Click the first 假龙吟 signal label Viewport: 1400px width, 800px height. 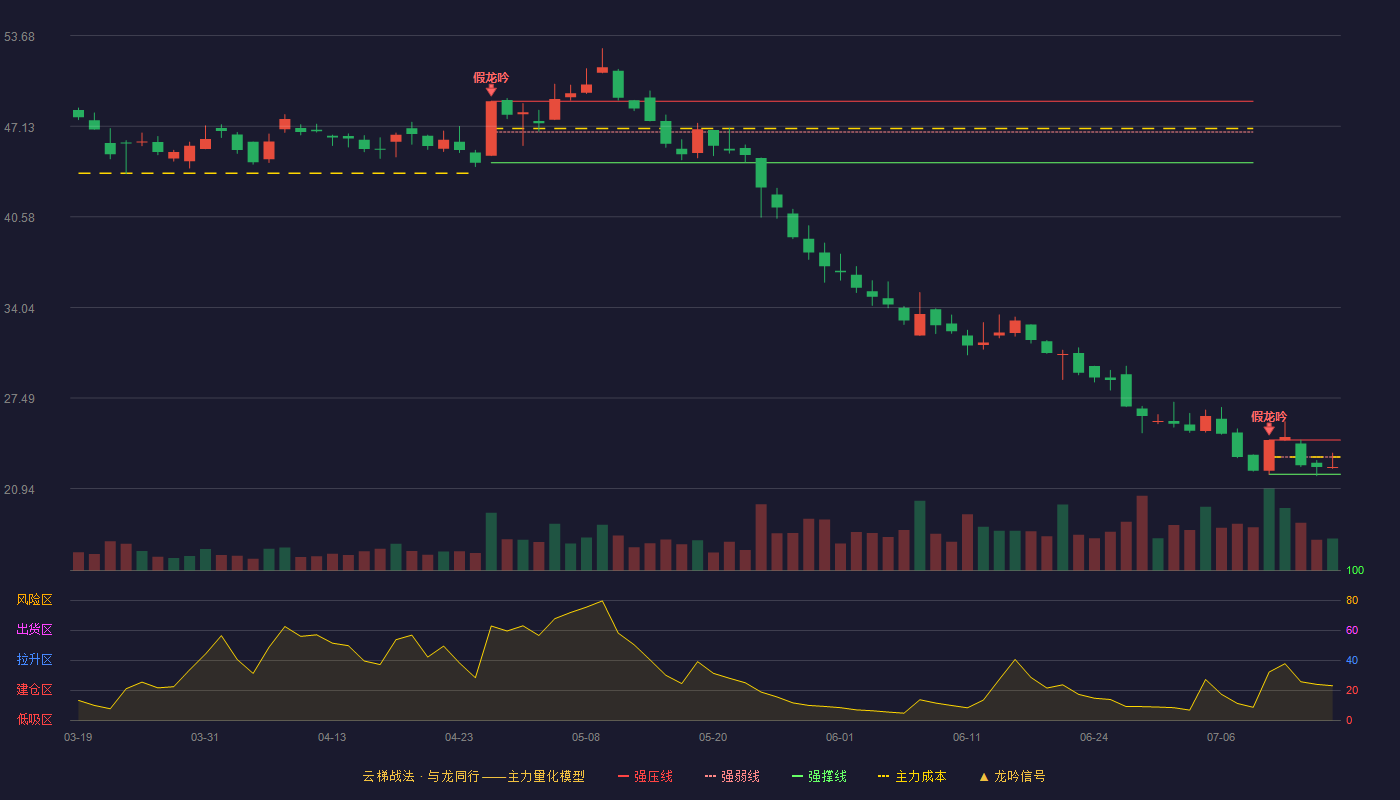491,77
